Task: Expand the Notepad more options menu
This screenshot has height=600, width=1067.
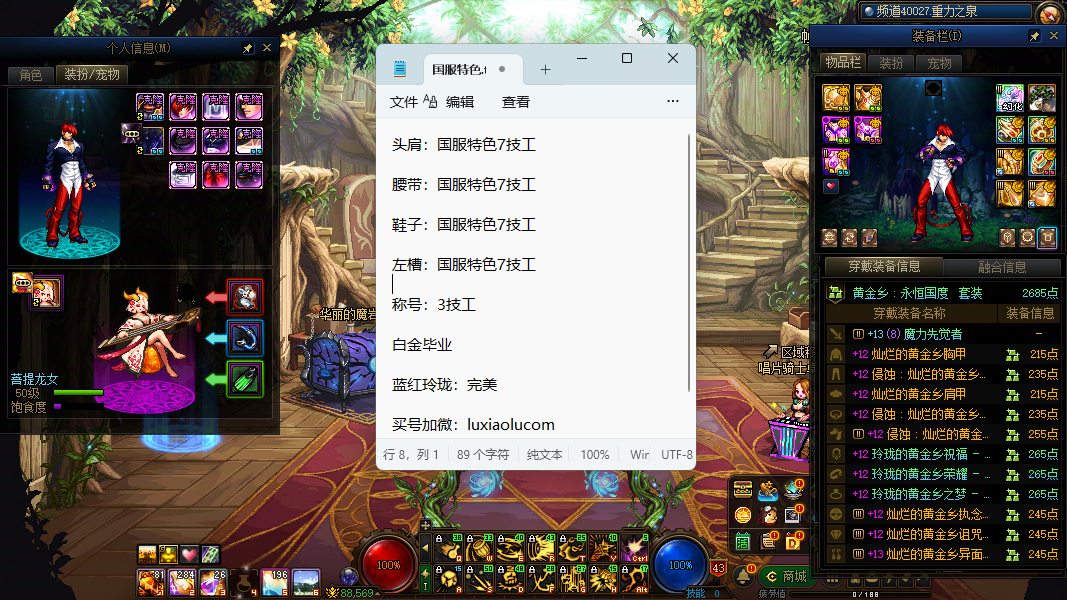Action: pyautogui.click(x=672, y=101)
